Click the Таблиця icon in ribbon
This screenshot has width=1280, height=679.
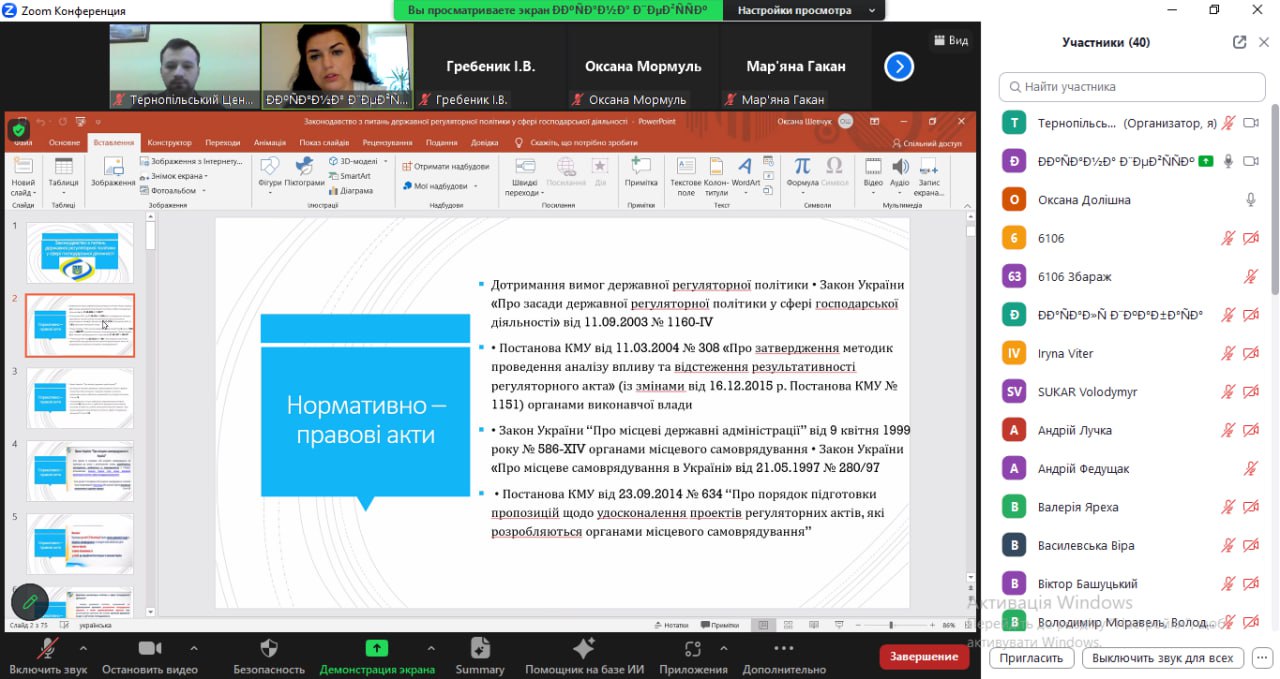pos(63,168)
